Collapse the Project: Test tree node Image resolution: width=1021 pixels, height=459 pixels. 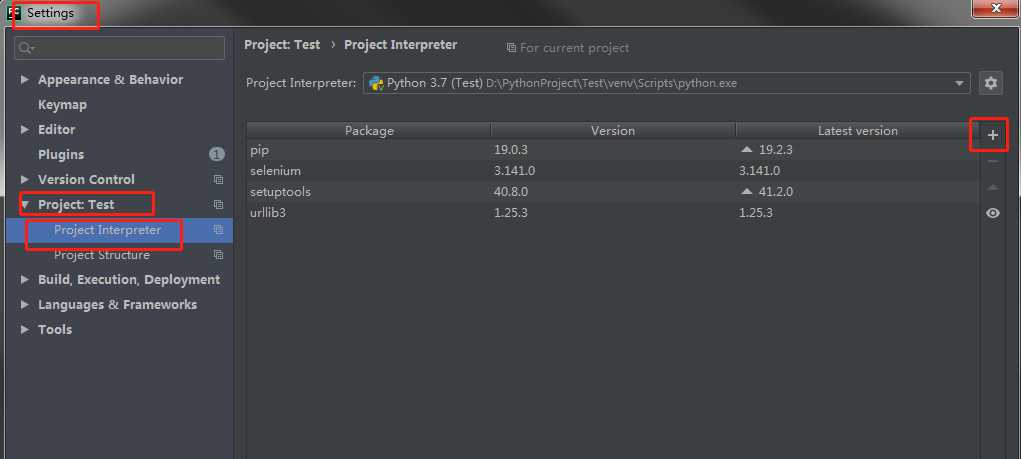click(x=25, y=204)
